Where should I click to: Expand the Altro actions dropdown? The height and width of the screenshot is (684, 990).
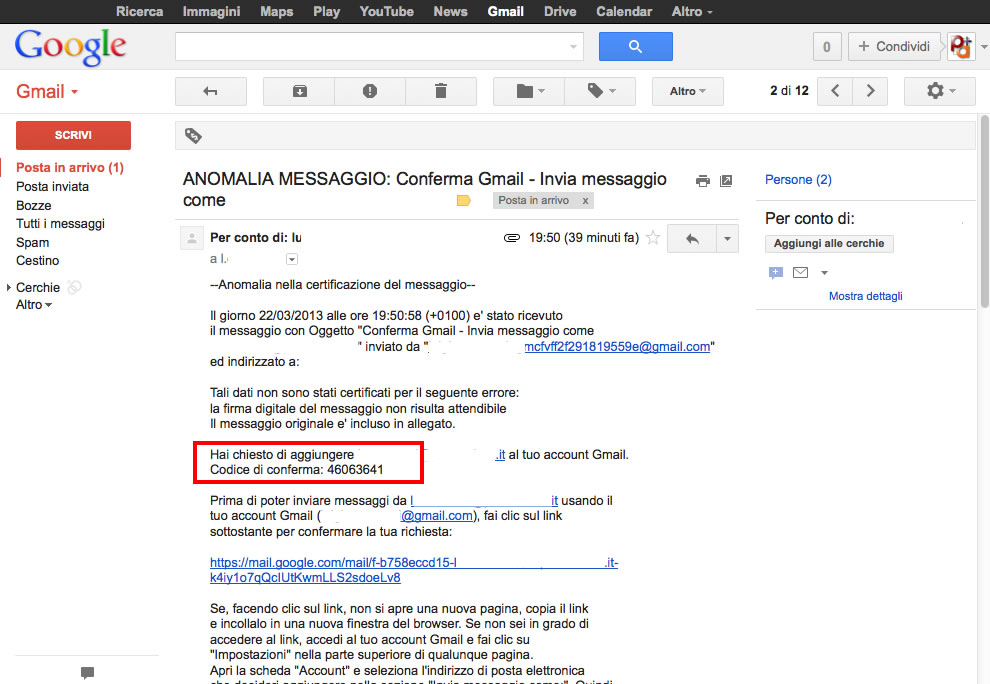[687, 91]
